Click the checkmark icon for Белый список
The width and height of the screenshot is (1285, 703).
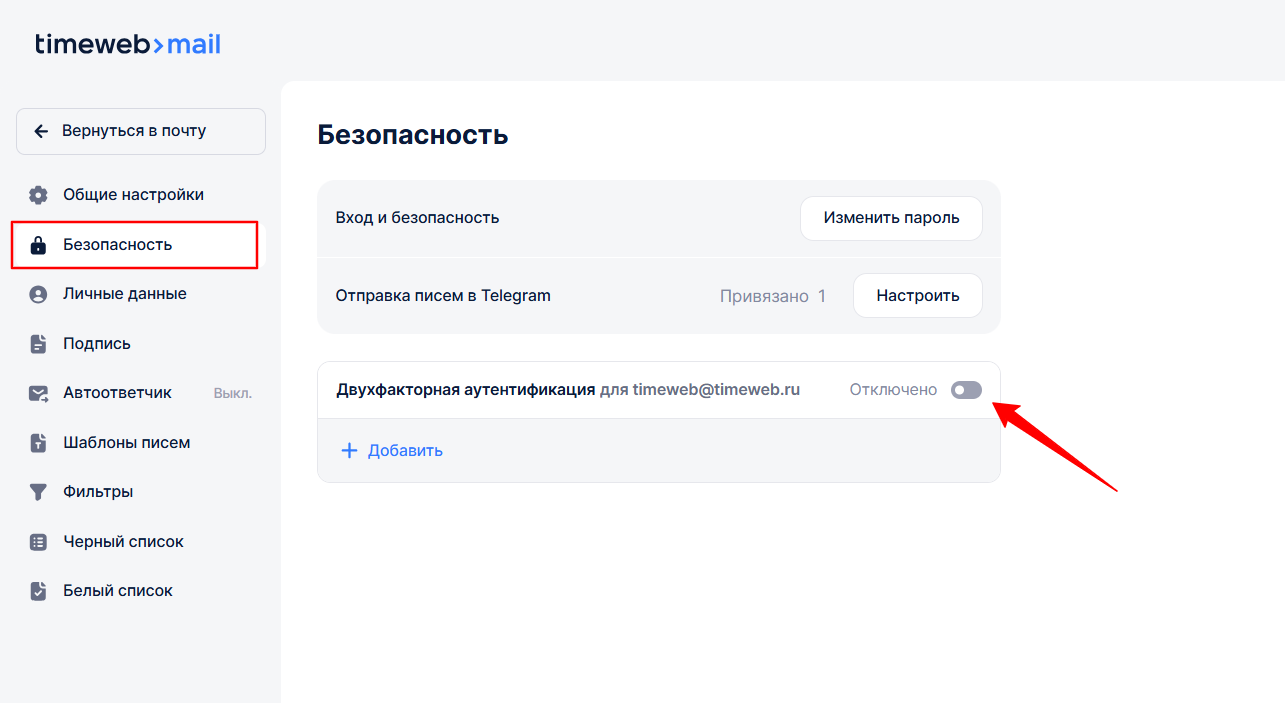pos(38,591)
